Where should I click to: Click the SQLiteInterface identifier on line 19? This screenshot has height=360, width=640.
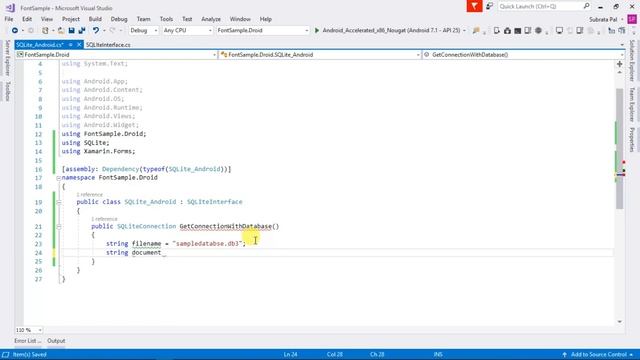(x=214, y=202)
